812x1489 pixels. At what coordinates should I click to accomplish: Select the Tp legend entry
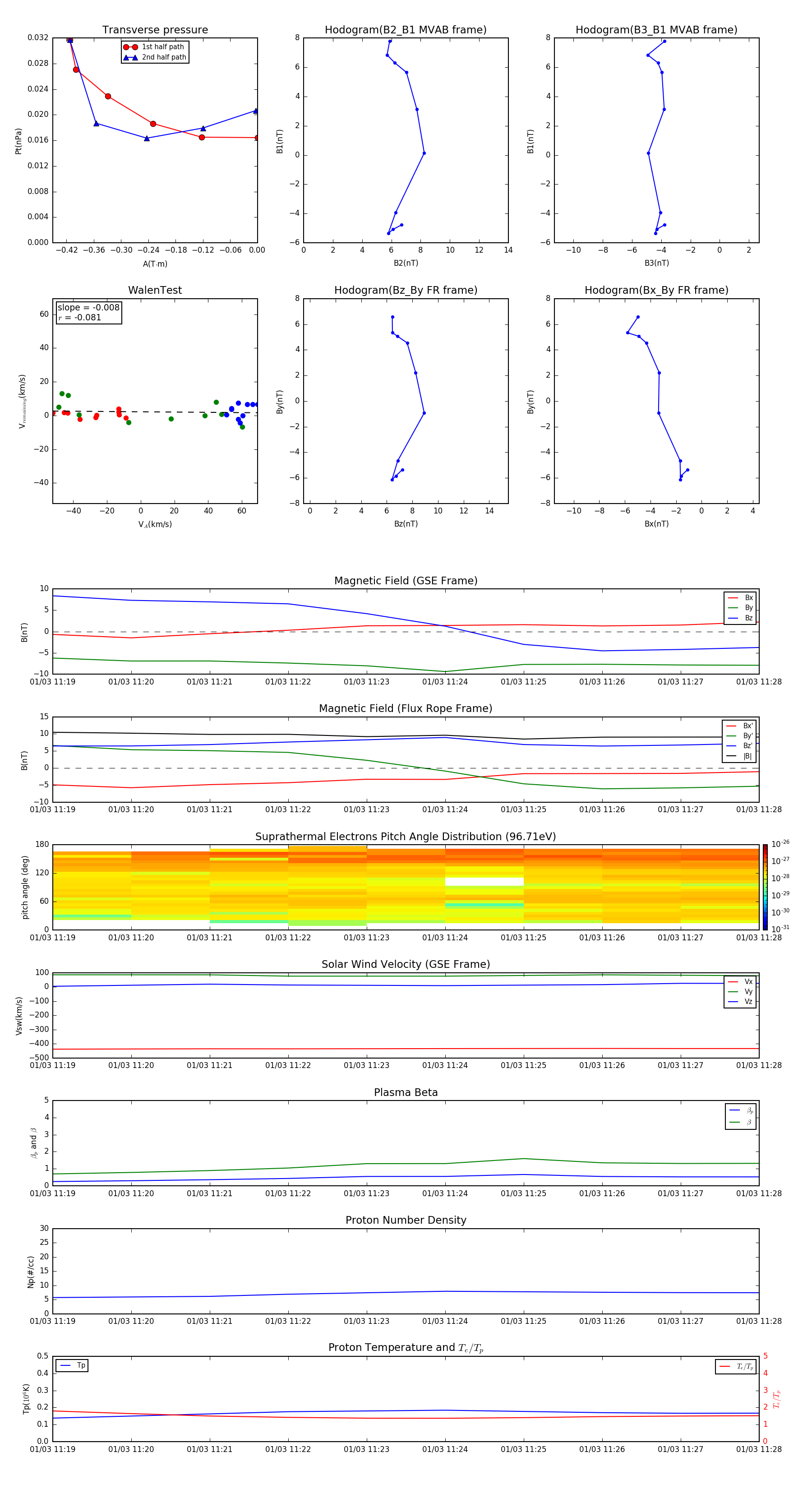point(73,1365)
